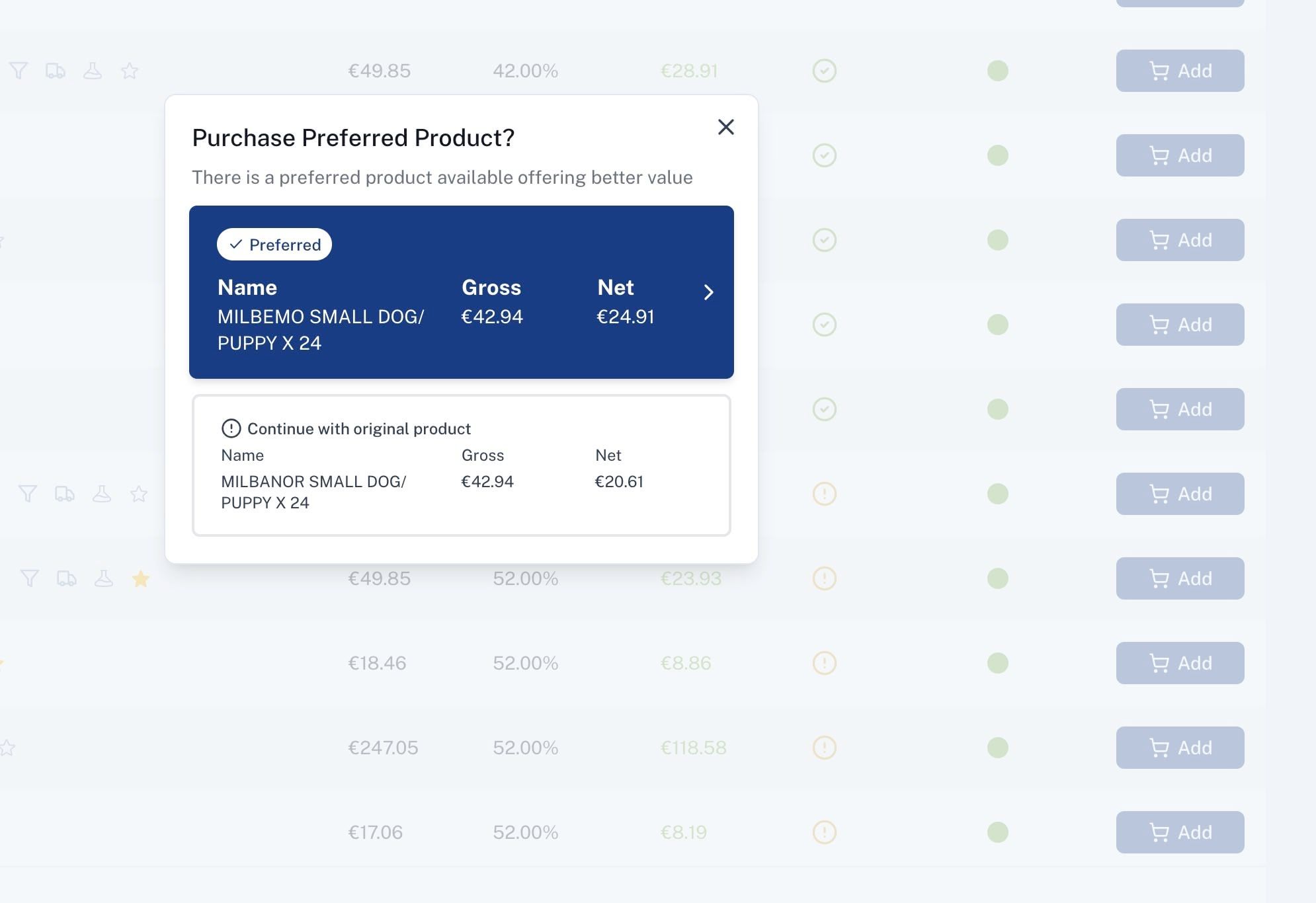Click the checkmark inside the Preferred badge
The image size is (1316, 903).
click(236, 245)
